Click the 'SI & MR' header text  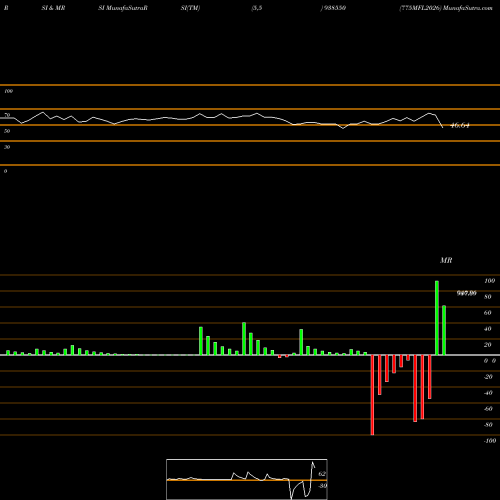coord(53,8)
